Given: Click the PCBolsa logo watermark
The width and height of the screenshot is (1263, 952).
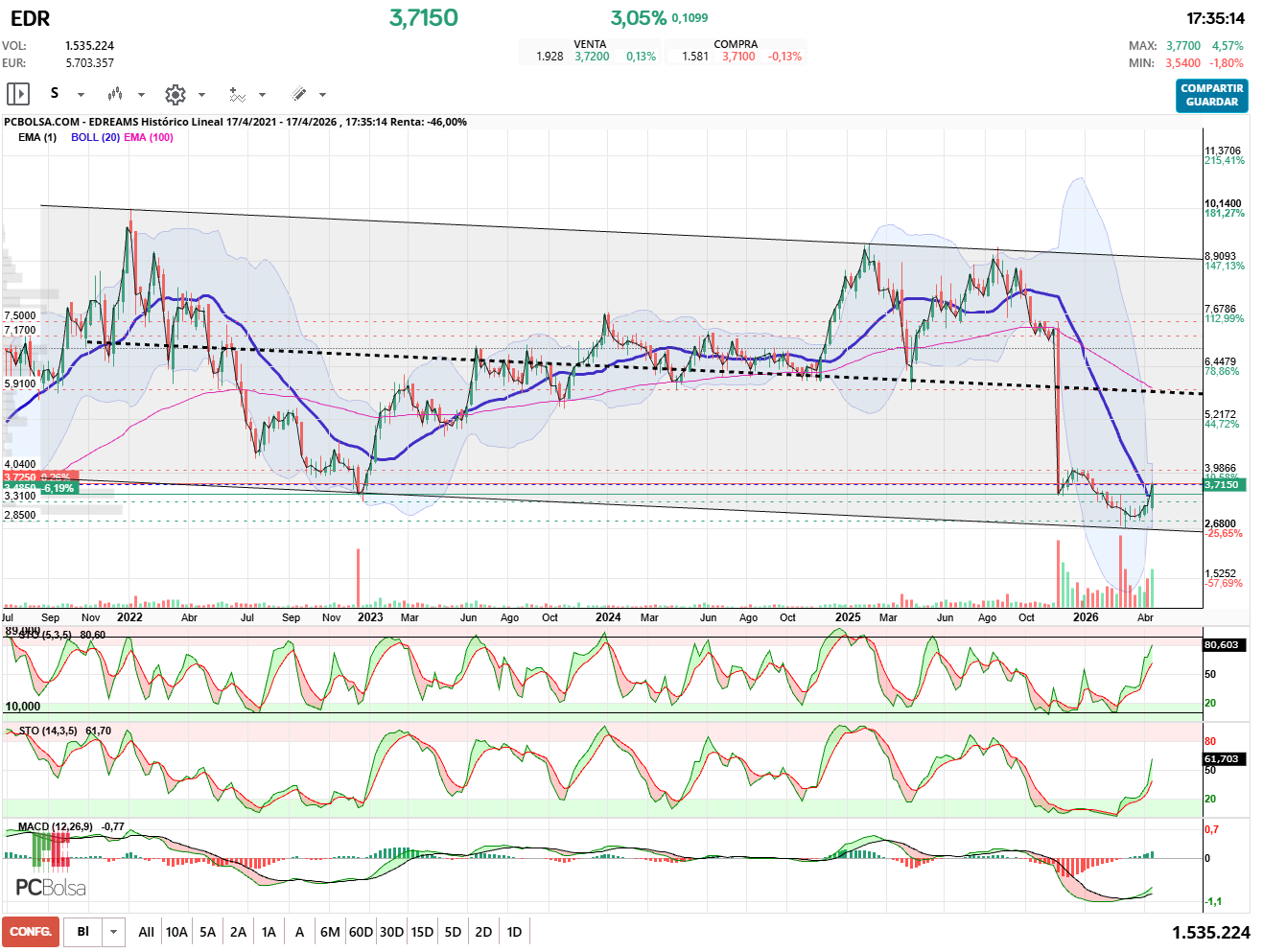Looking at the screenshot, I should pos(51,888).
